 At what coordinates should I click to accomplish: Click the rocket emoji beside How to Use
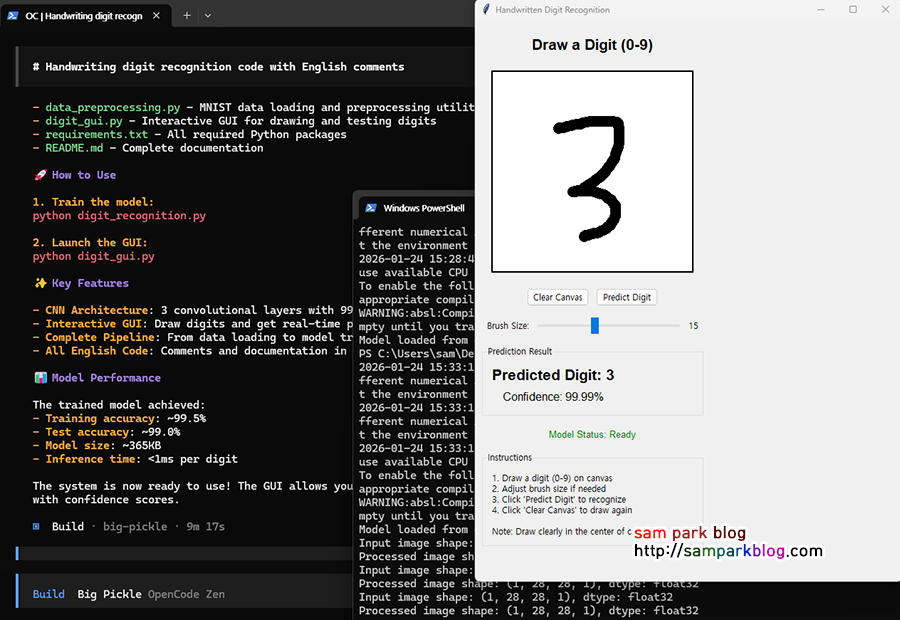(x=40, y=175)
